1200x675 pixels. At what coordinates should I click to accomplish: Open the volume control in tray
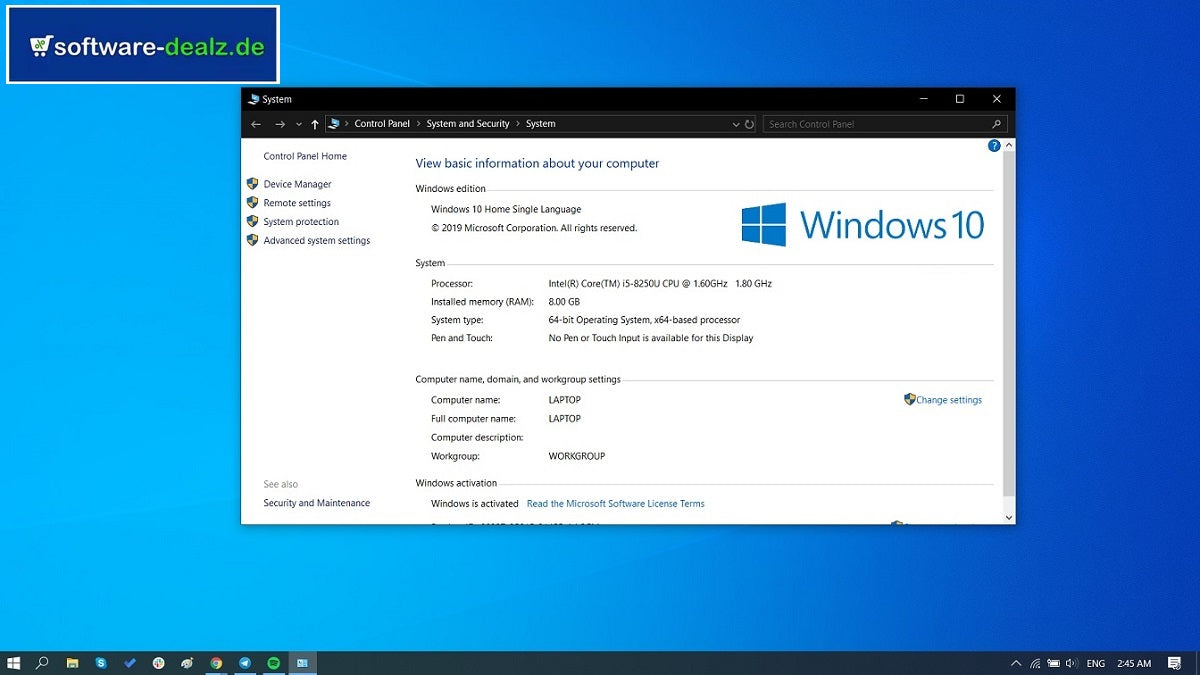1069,663
